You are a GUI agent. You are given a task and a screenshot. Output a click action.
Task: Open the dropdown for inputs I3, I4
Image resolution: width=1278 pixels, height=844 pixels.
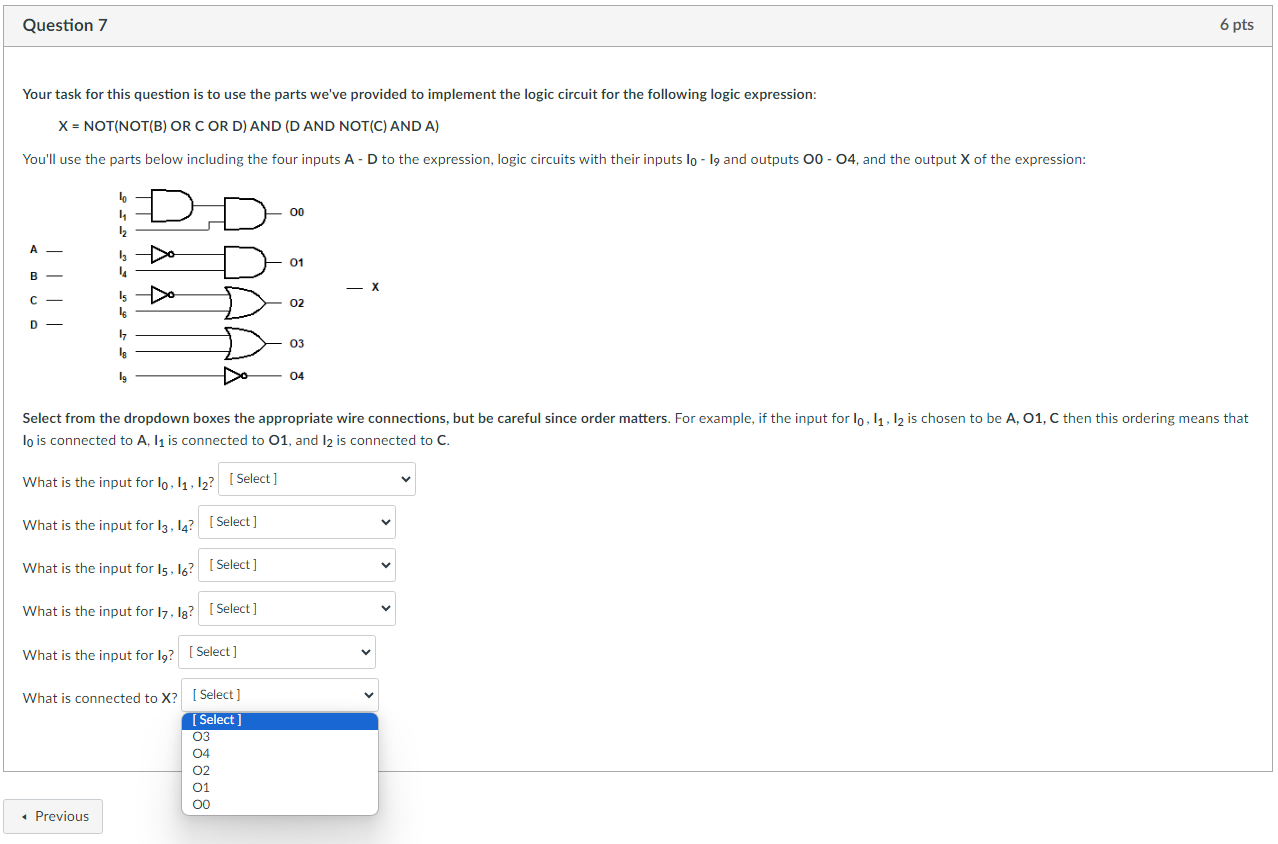296,521
